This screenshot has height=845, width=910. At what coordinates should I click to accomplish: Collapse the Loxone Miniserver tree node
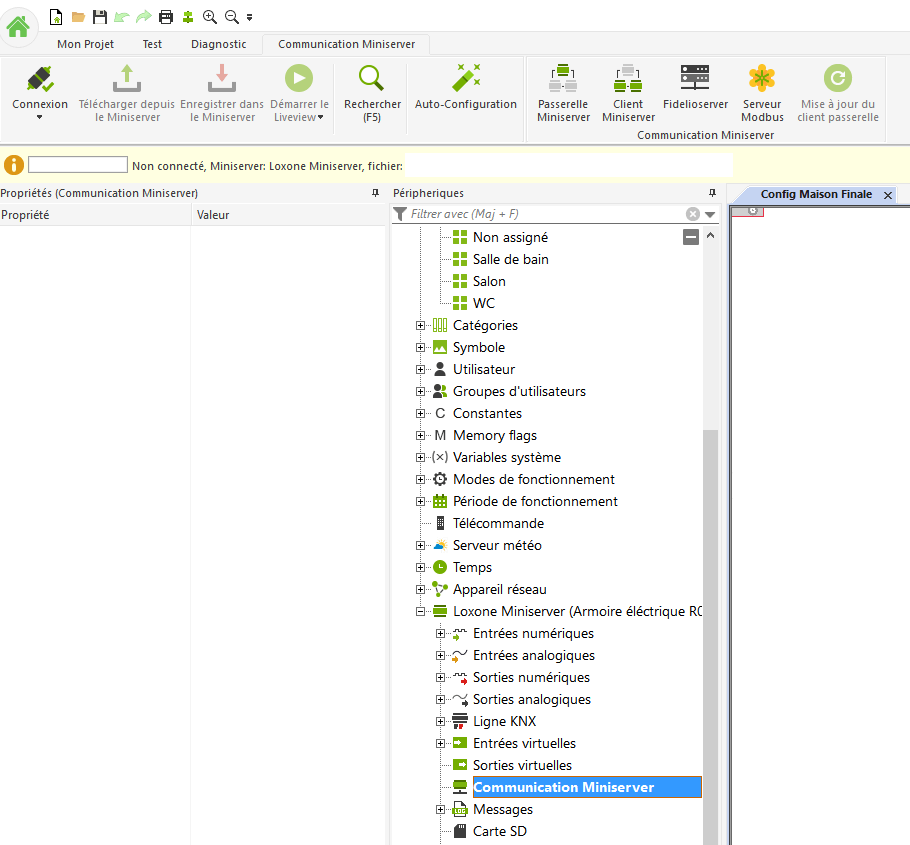420,611
